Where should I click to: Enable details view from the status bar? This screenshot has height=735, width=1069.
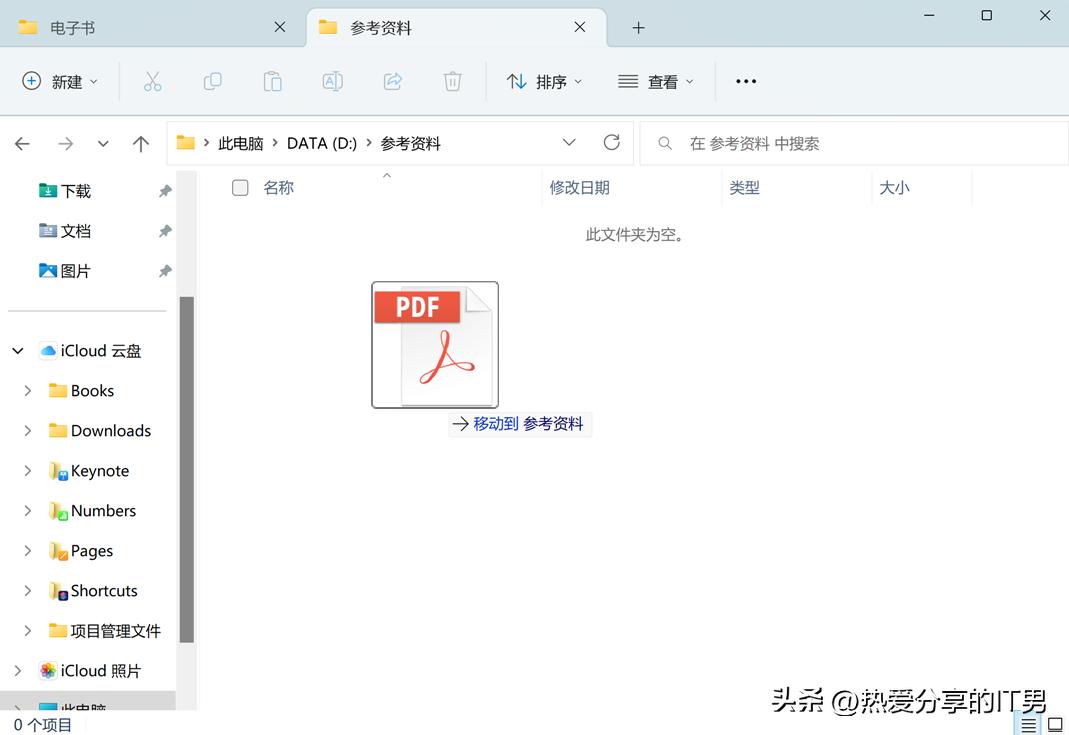tap(1030, 723)
